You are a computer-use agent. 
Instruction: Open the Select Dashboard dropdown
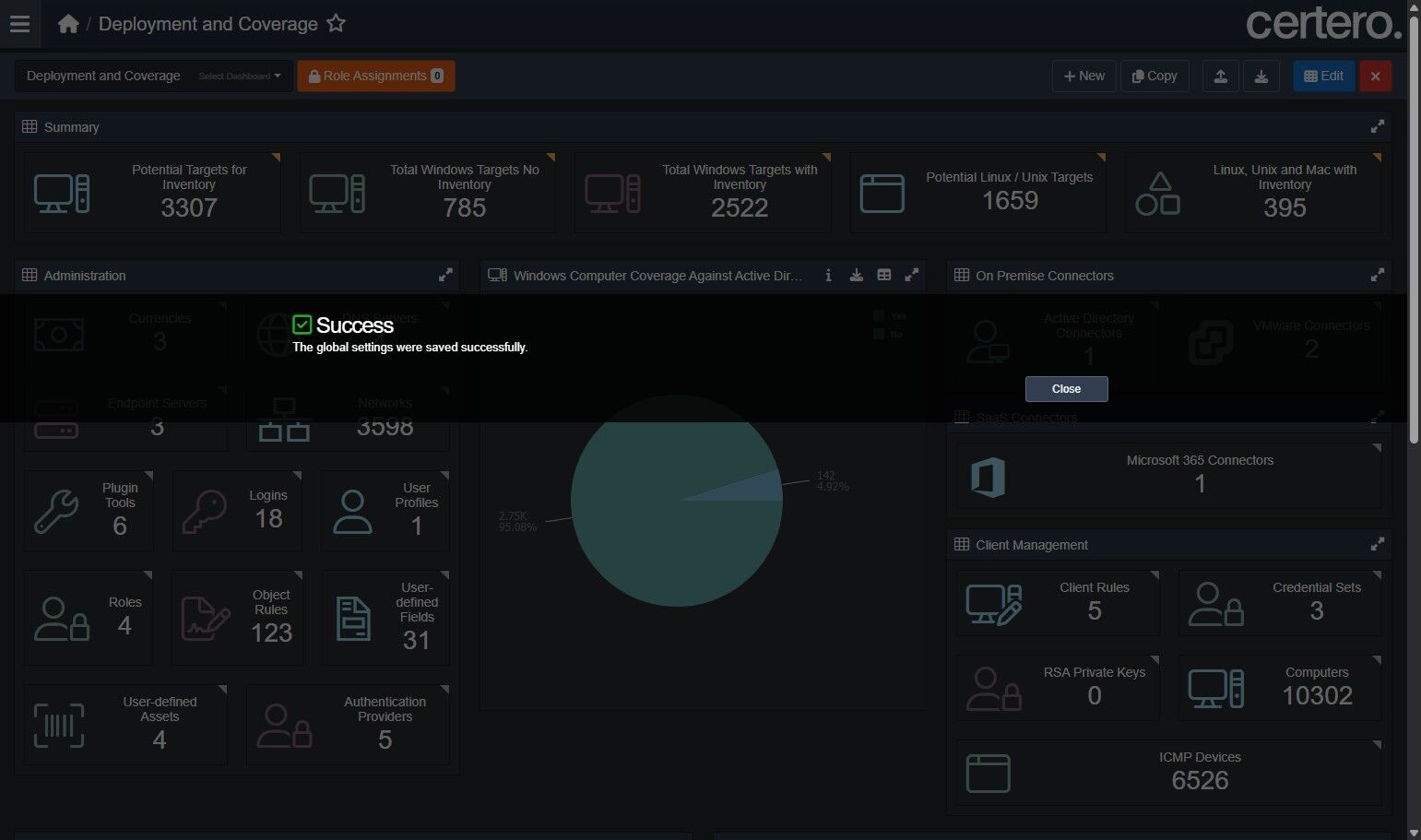[x=240, y=76]
